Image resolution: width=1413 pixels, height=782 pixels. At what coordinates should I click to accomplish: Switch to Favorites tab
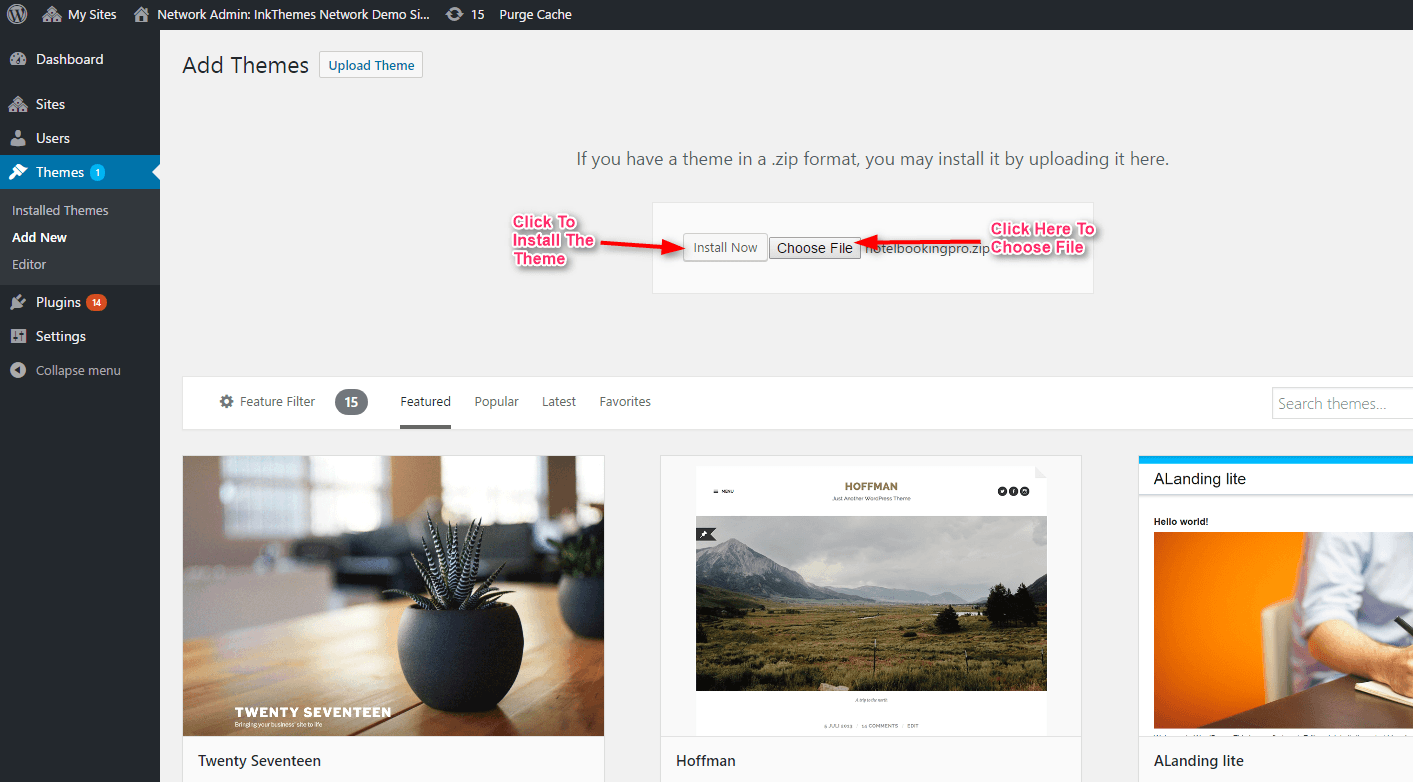(x=625, y=402)
